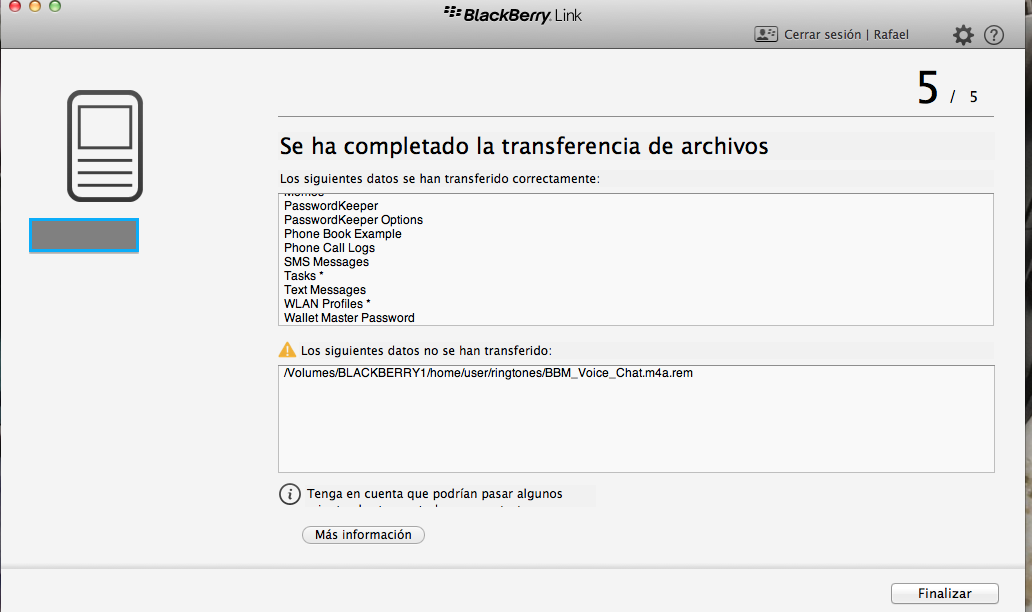Screen dimensions: 1032x612
Task: Click the user account card icon
Action: [766, 35]
